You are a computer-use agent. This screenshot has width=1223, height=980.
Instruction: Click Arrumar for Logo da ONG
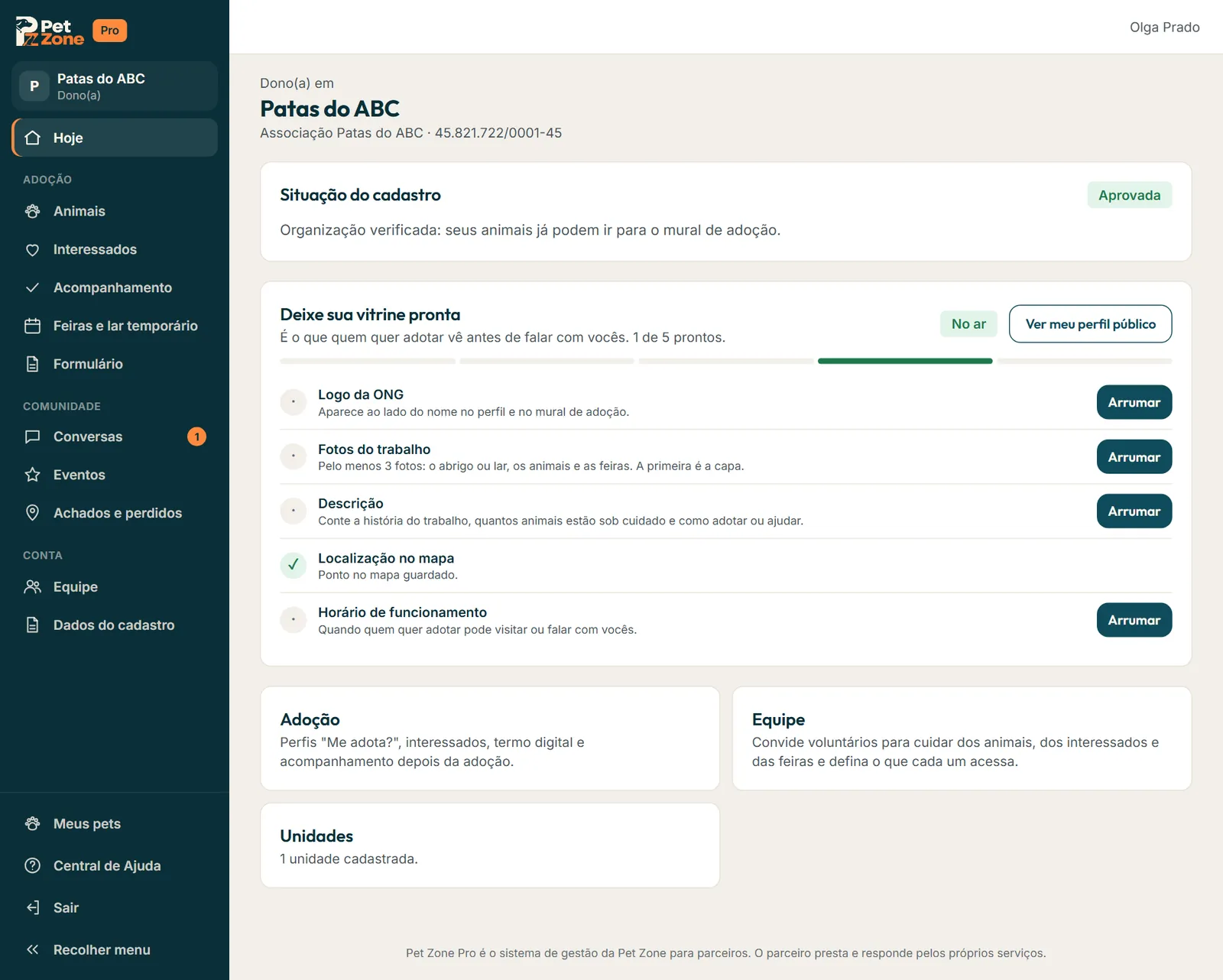(x=1134, y=402)
